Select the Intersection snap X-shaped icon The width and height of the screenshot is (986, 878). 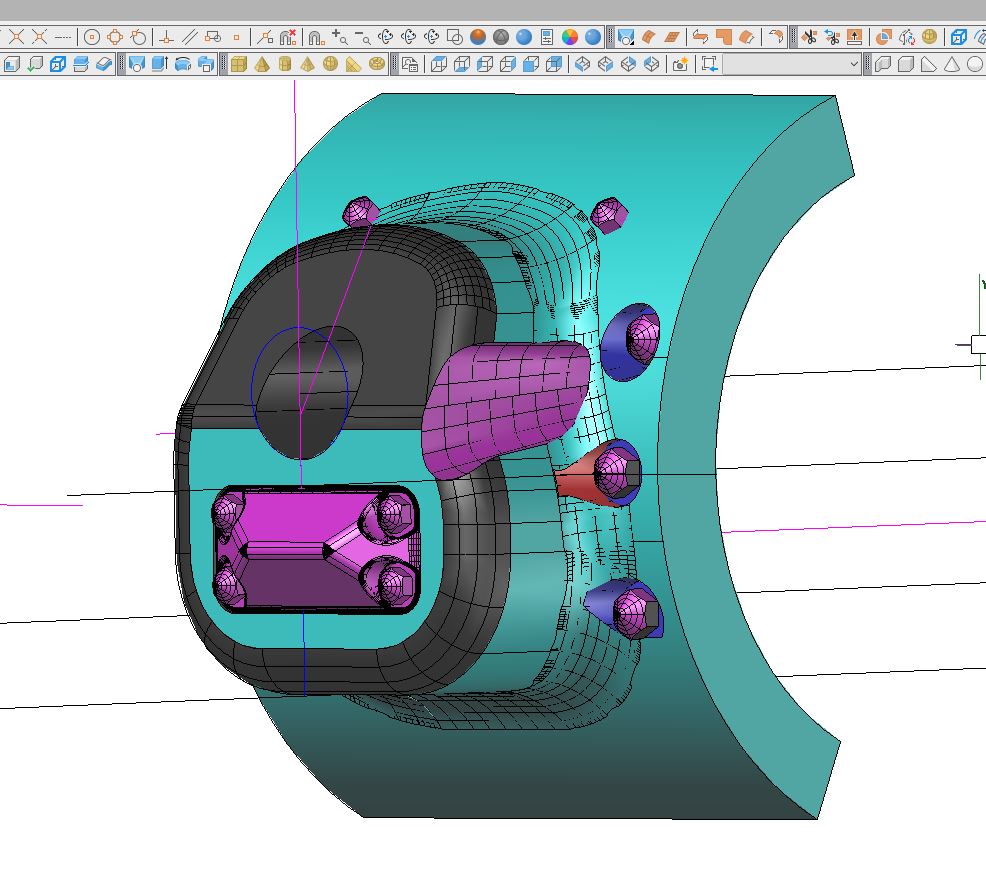pos(16,38)
